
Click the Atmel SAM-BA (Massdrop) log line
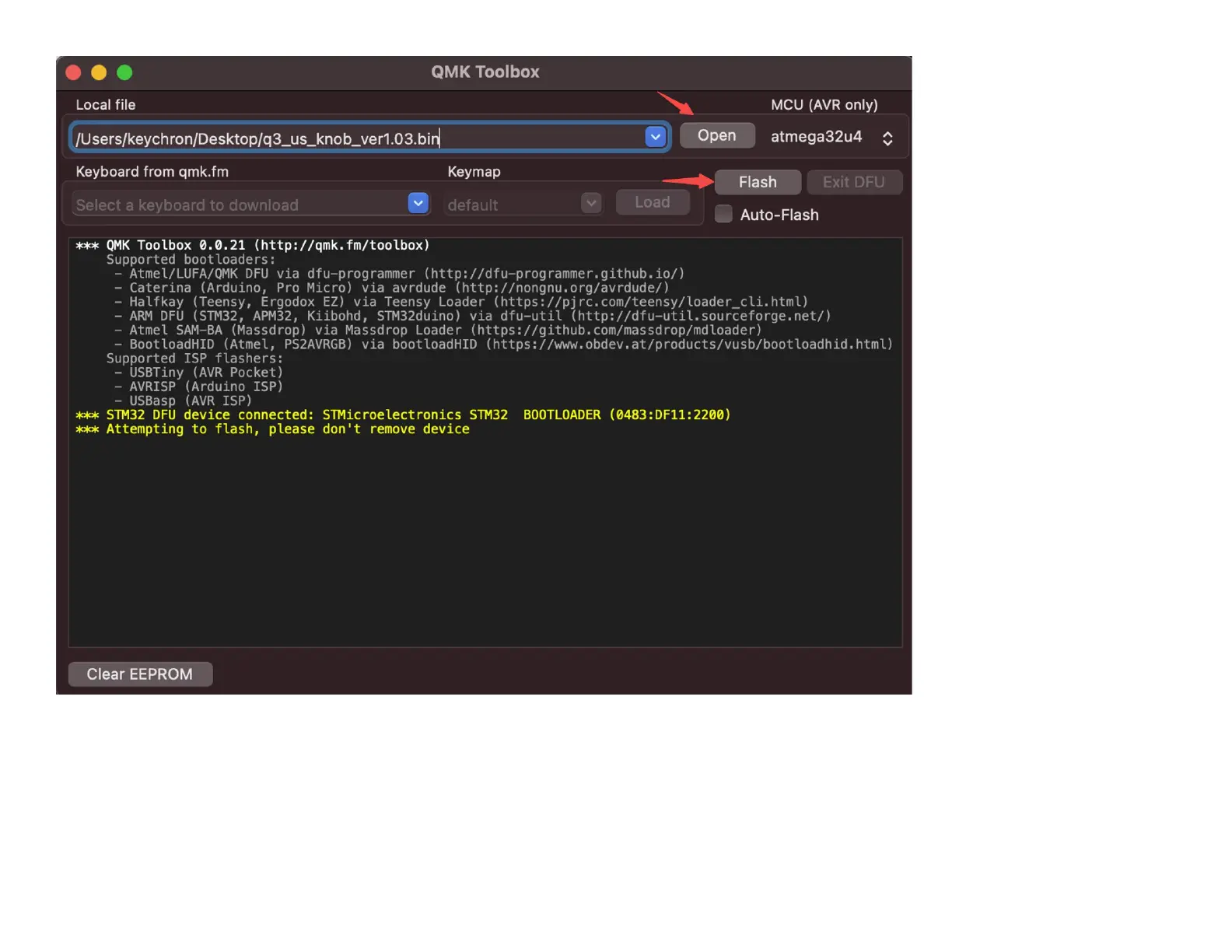[x=438, y=330]
